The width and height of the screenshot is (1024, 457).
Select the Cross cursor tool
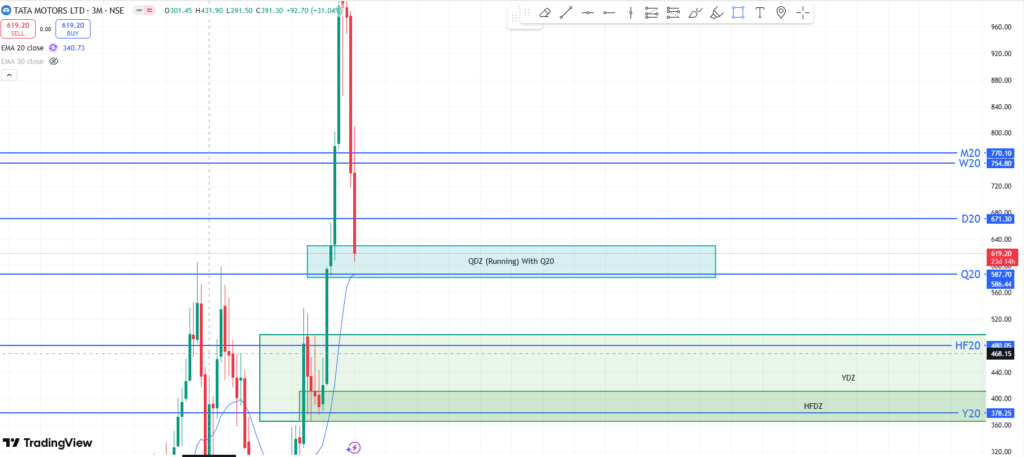tap(803, 12)
